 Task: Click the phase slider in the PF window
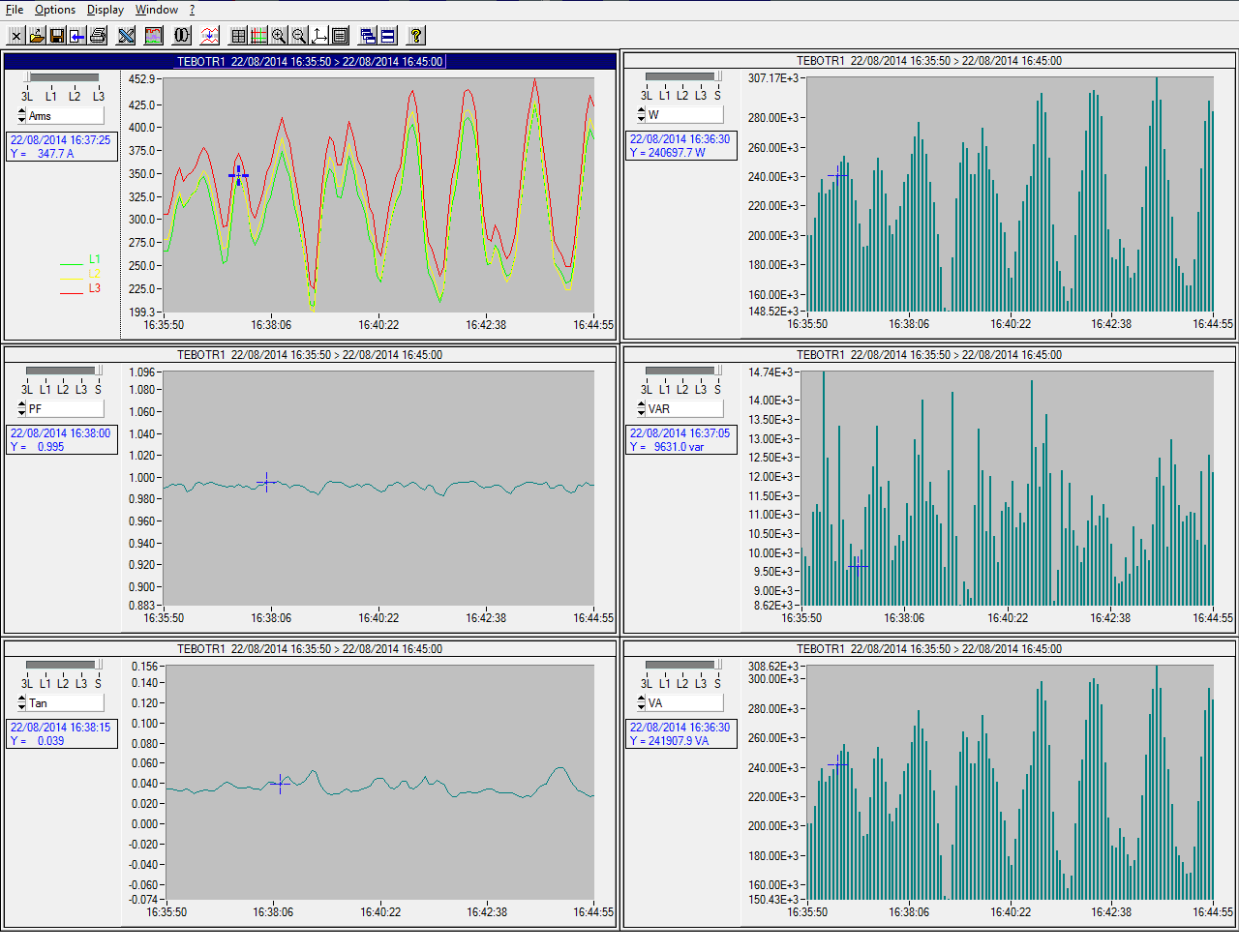point(64,371)
